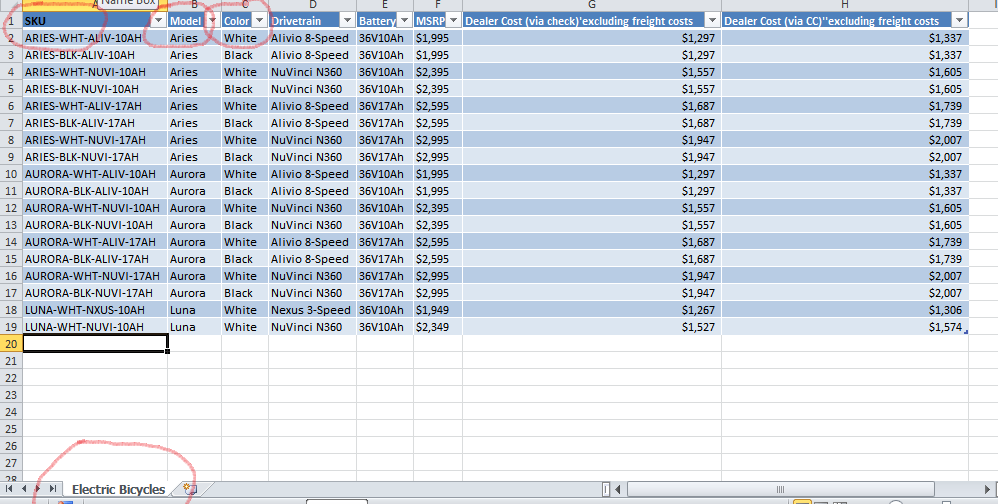Click Aurora model cell in row 10
The height and width of the screenshot is (504, 998).
click(x=195, y=174)
